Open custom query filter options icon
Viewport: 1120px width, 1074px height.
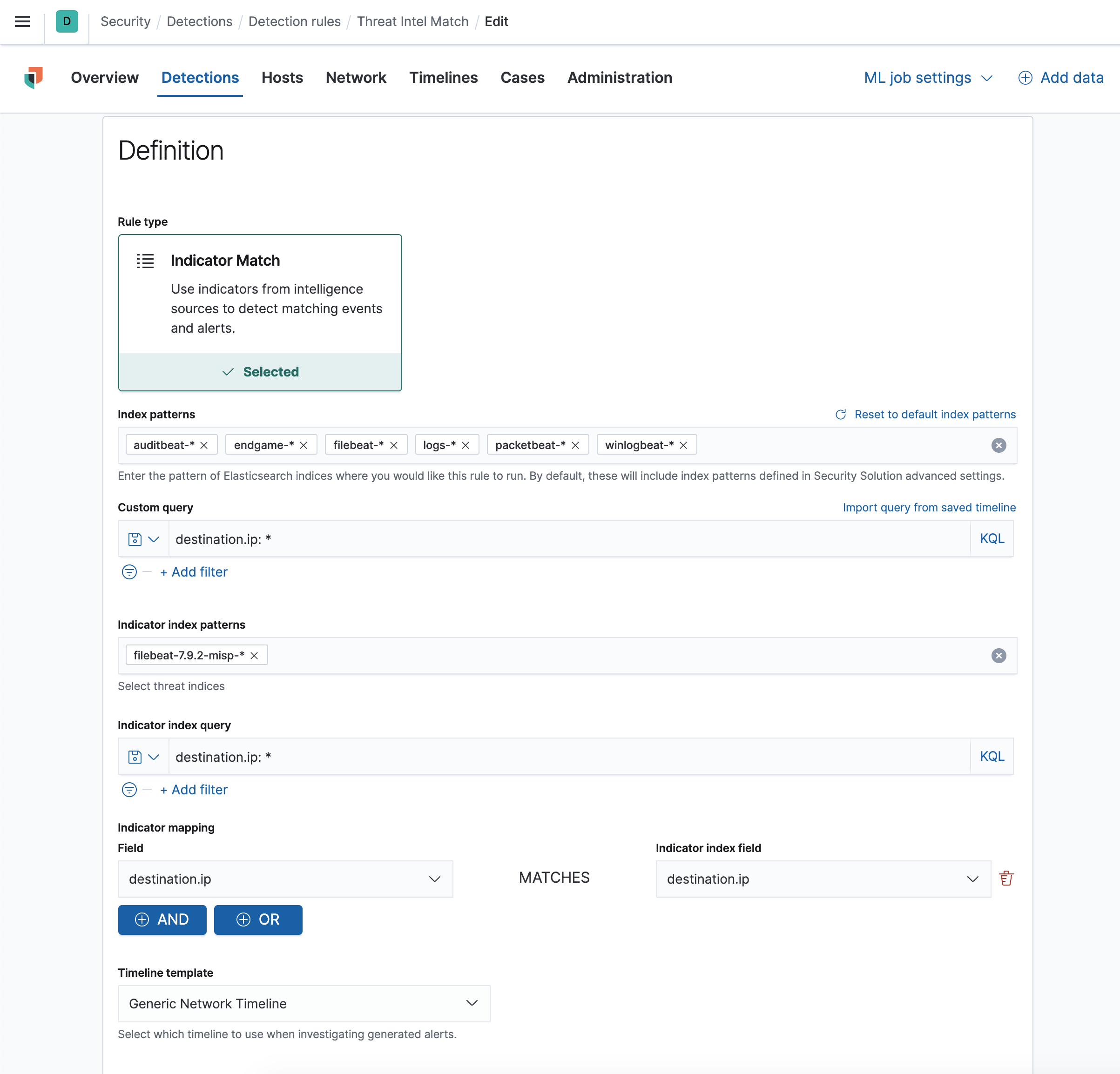pyautogui.click(x=130, y=572)
